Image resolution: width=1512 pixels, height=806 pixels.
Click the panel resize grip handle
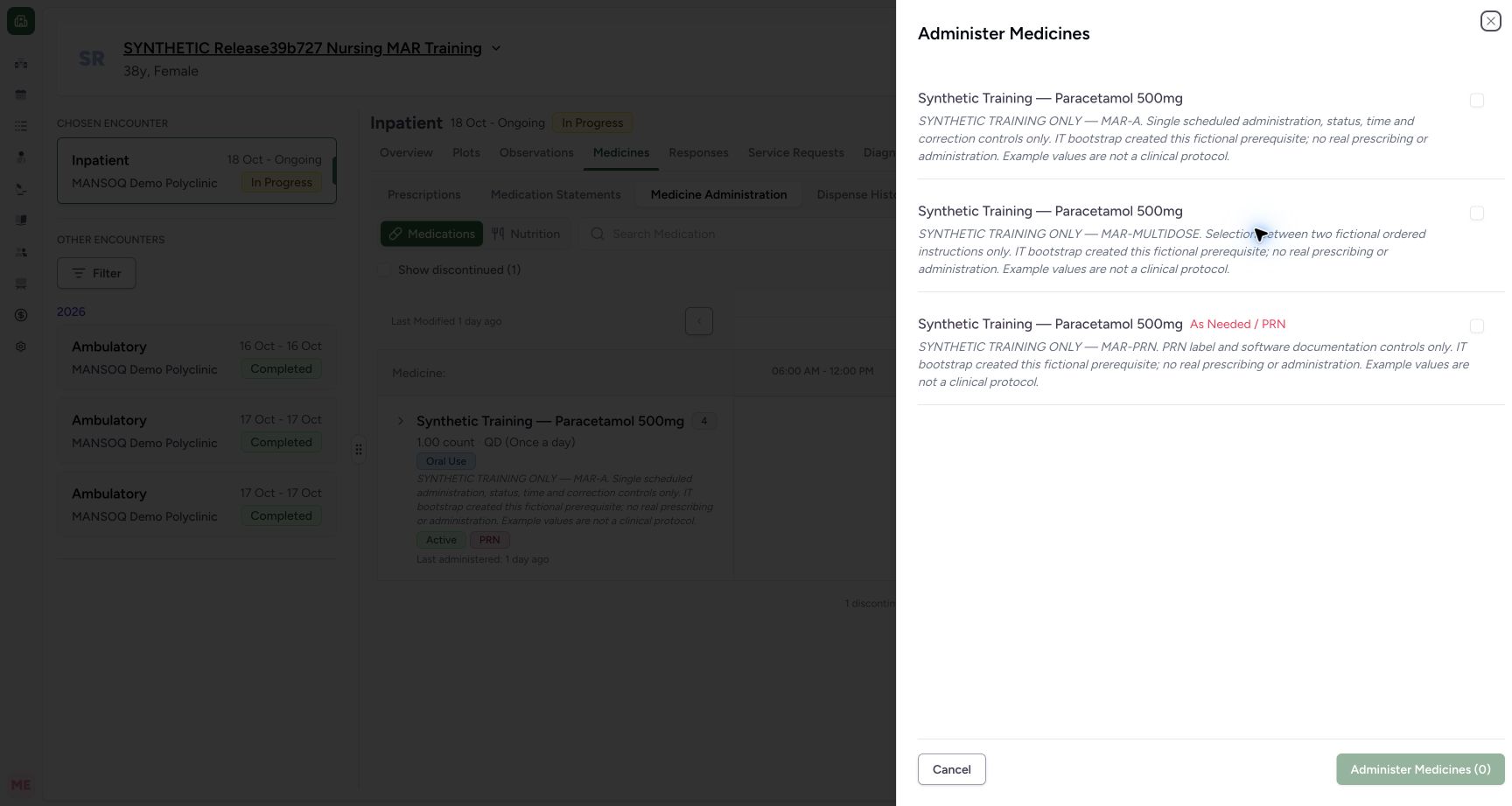coord(359,450)
